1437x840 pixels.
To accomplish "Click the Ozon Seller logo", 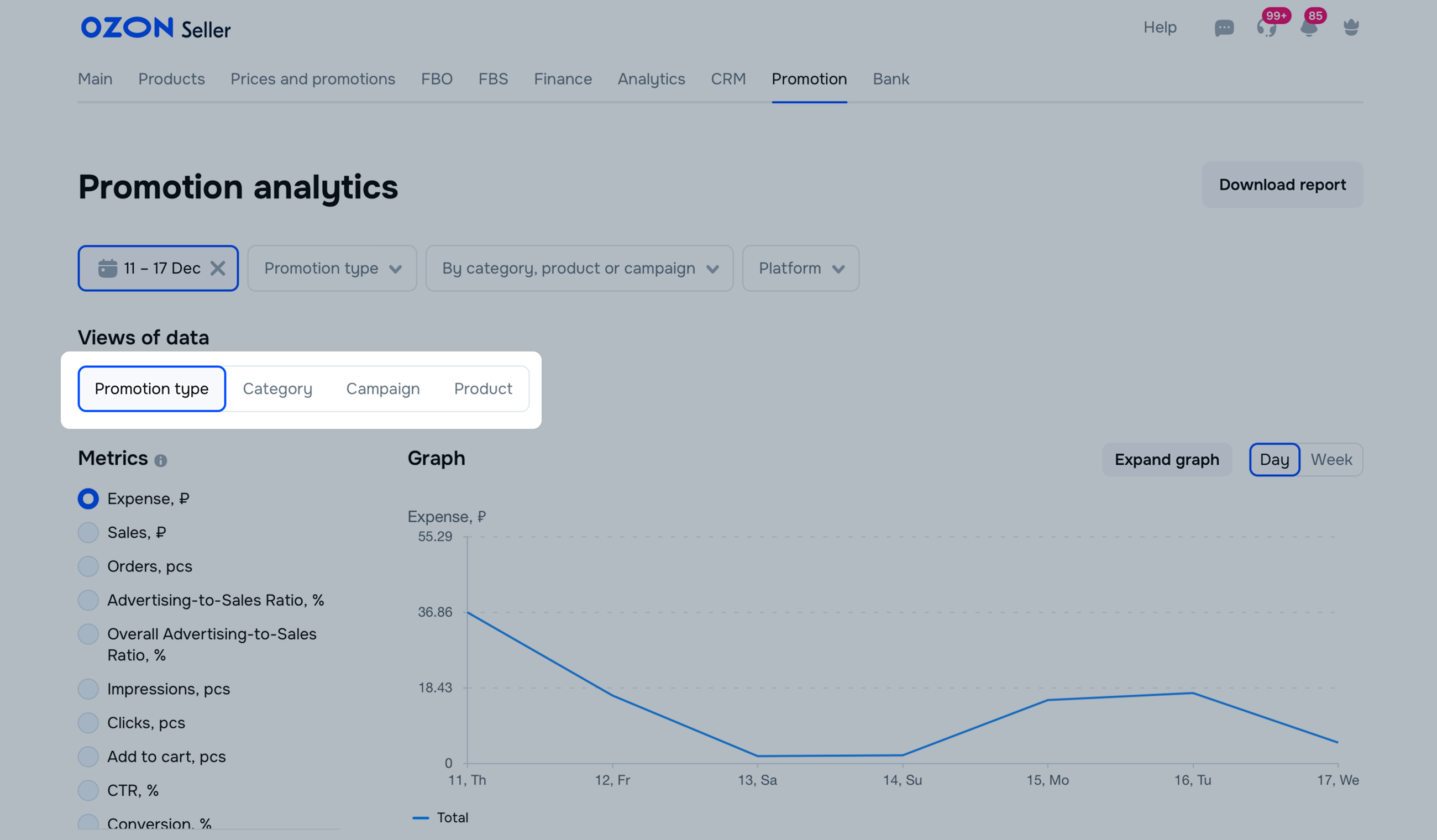I will click(x=156, y=28).
